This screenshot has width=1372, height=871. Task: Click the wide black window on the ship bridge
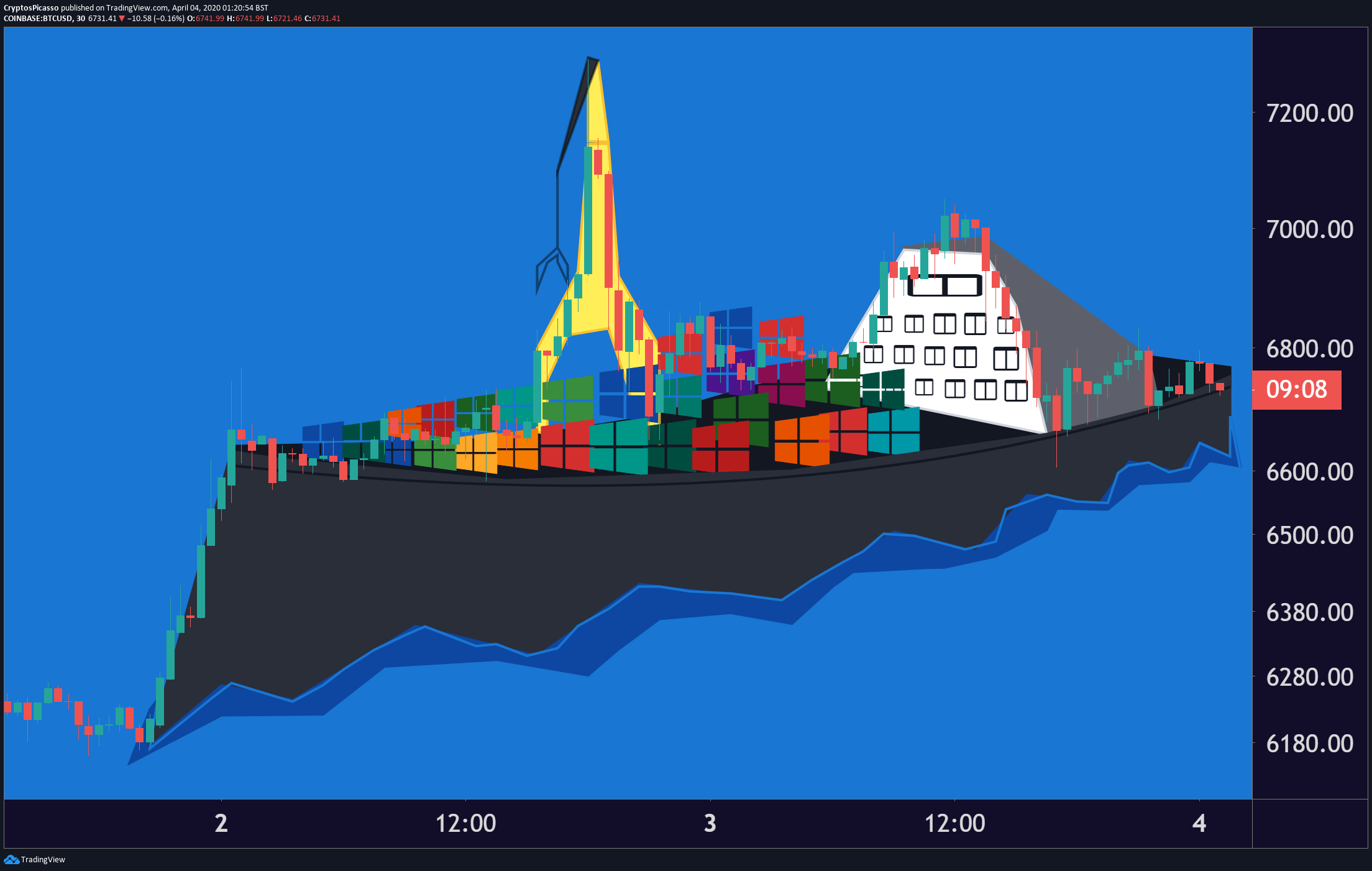point(944,286)
